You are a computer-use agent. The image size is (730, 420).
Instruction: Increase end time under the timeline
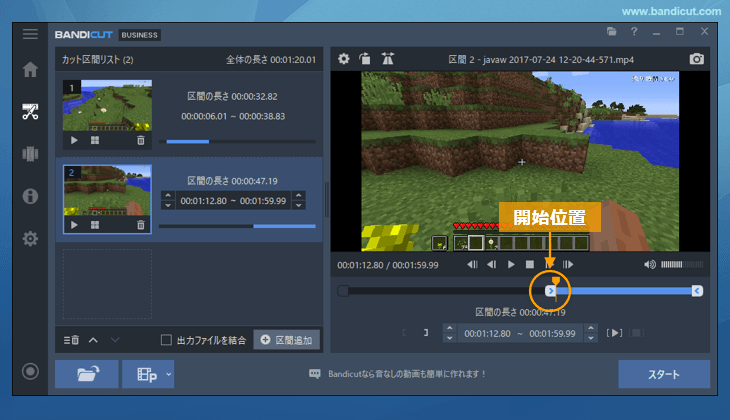coord(591,328)
